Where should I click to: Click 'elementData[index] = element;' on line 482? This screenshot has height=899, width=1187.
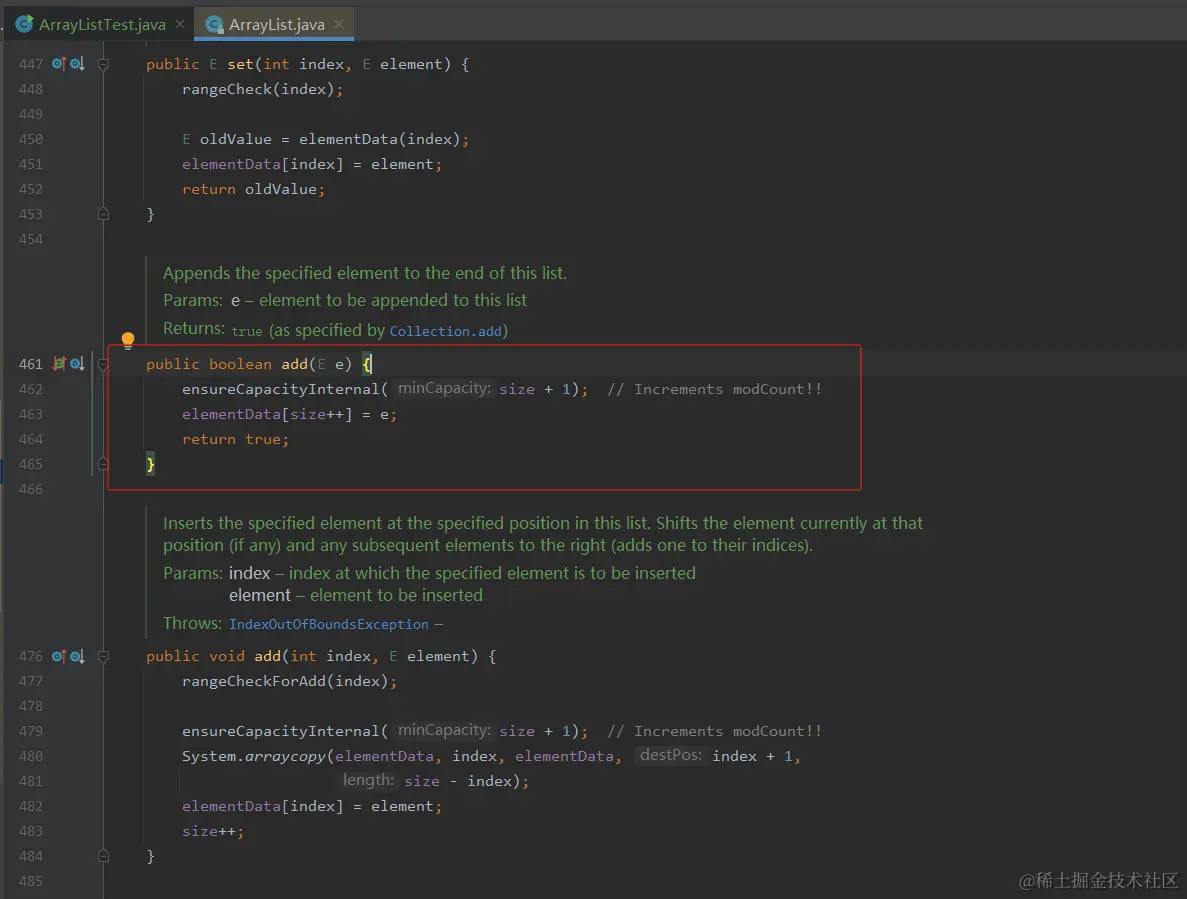[311, 806]
